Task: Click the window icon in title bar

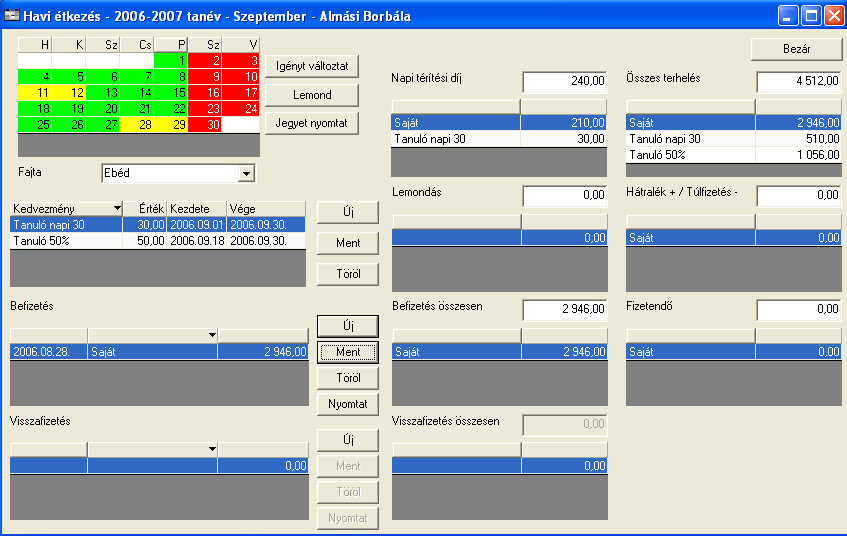Action: [x=11, y=15]
